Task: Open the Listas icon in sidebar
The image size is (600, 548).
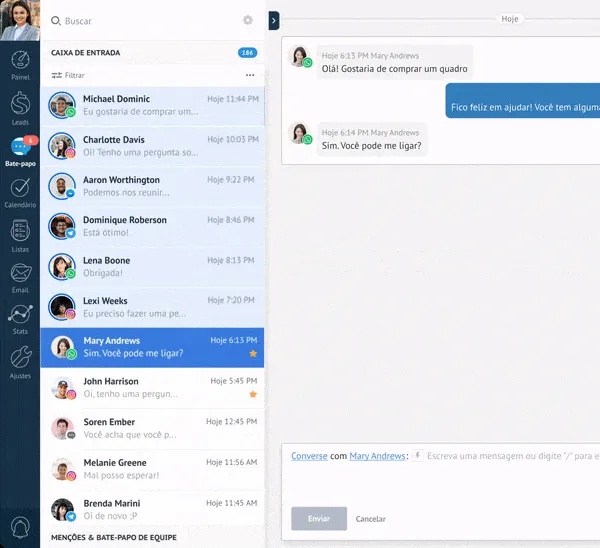Action: pos(20,230)
